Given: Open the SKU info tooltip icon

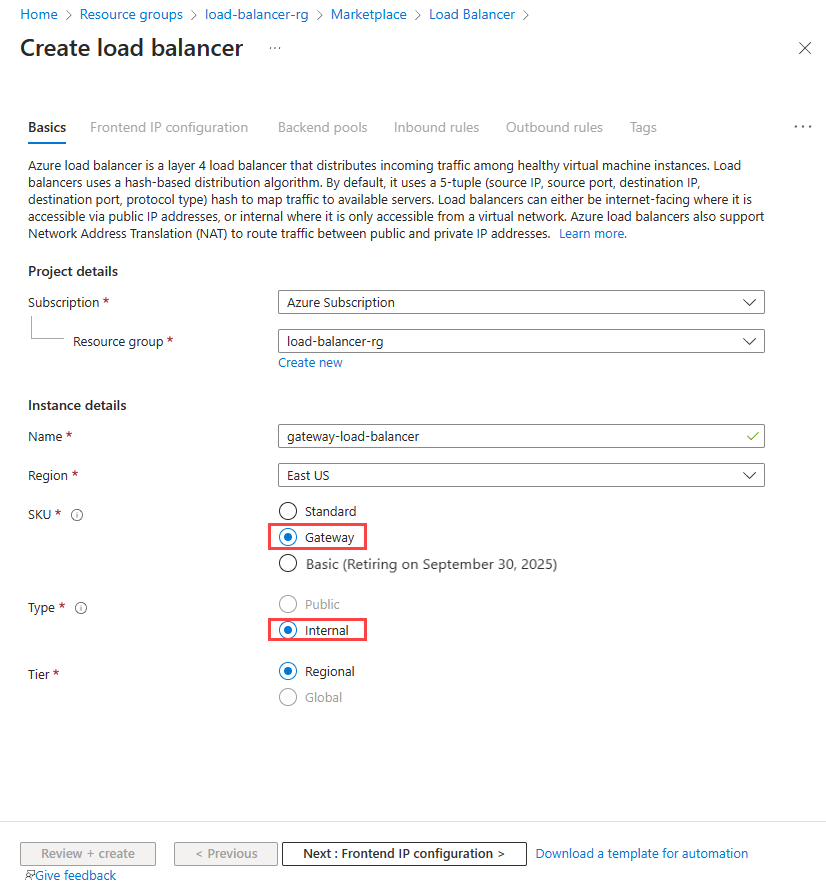Looking at the screenshot, I should tap(77, 514).
